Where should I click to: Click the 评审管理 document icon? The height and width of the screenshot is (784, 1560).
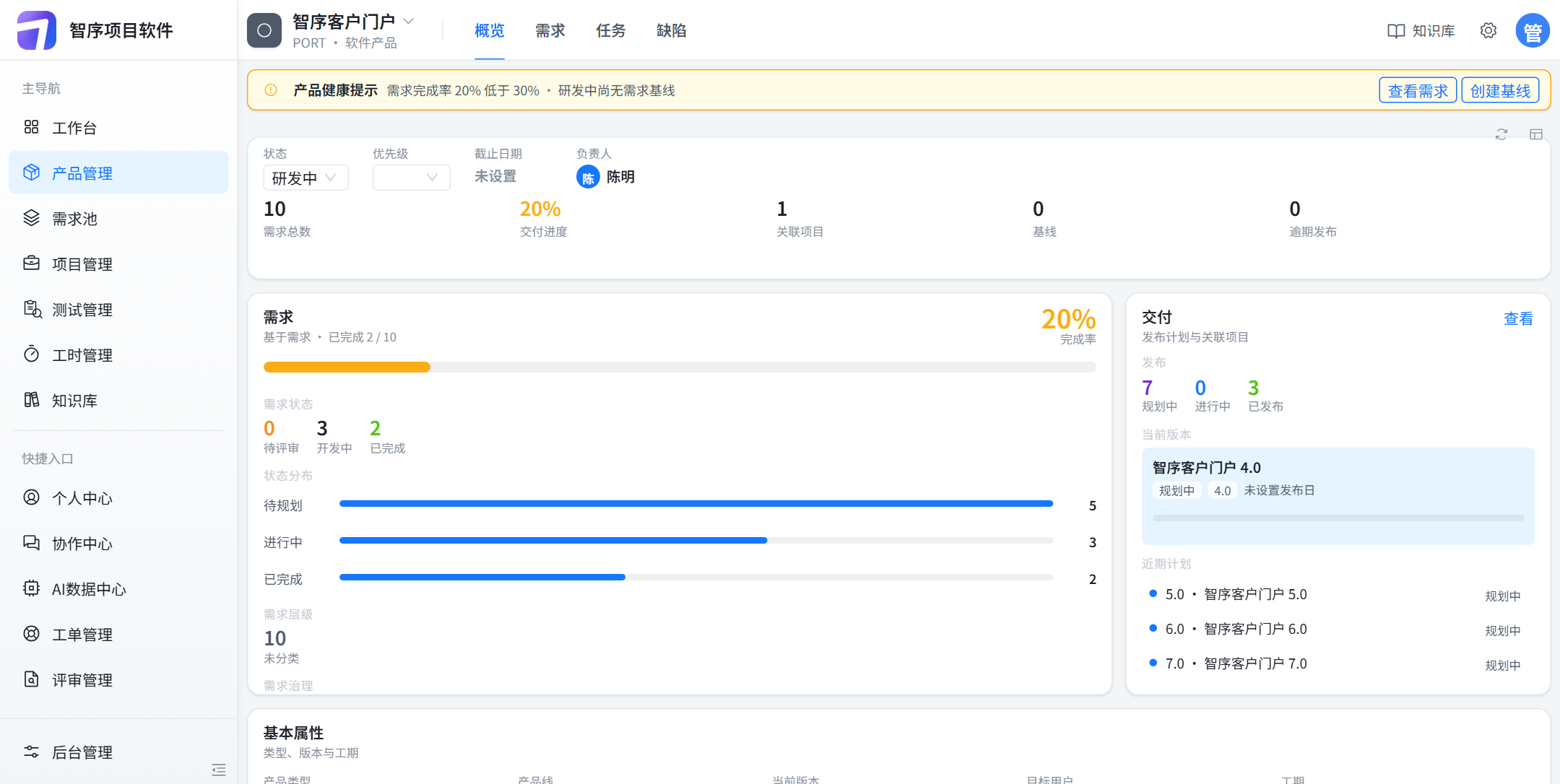click(31, 679)
